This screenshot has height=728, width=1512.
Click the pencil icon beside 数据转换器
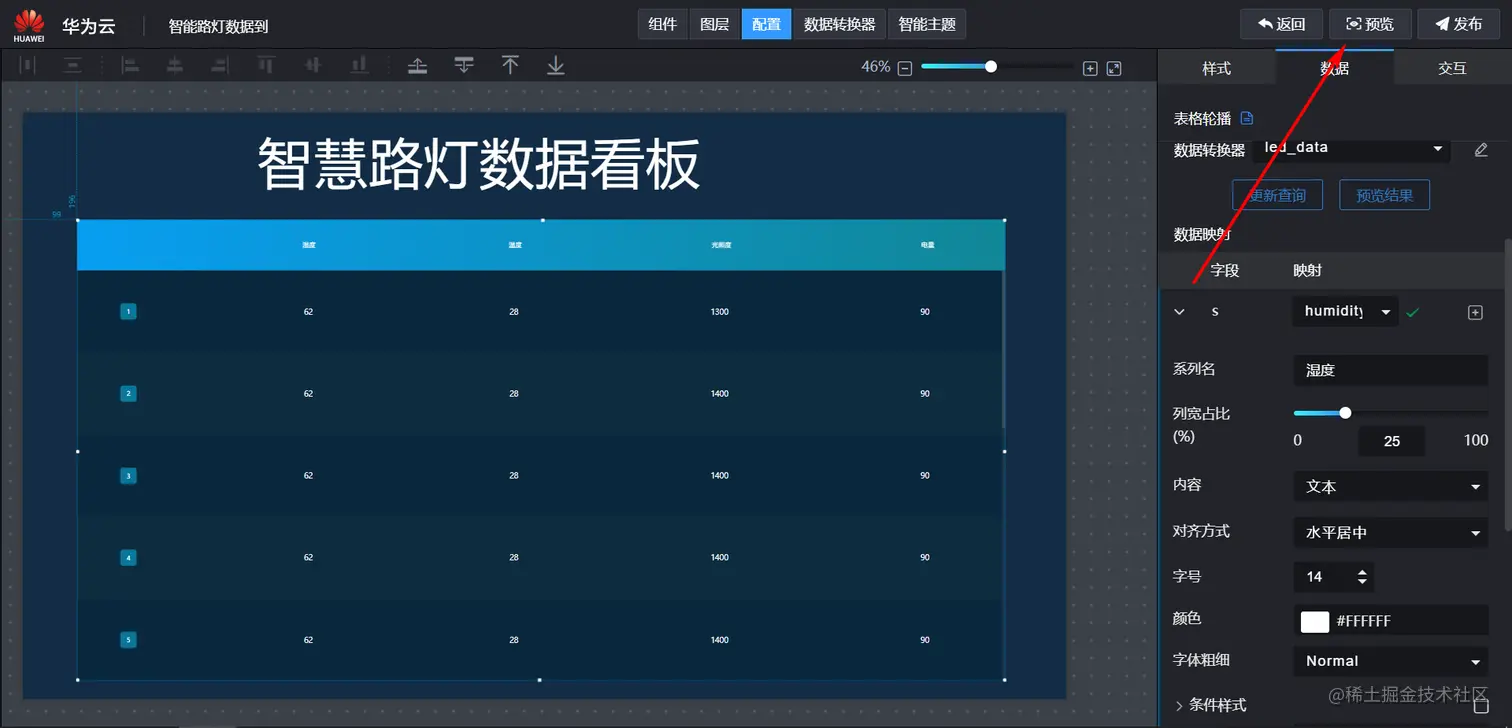[x=1482, y=150]
